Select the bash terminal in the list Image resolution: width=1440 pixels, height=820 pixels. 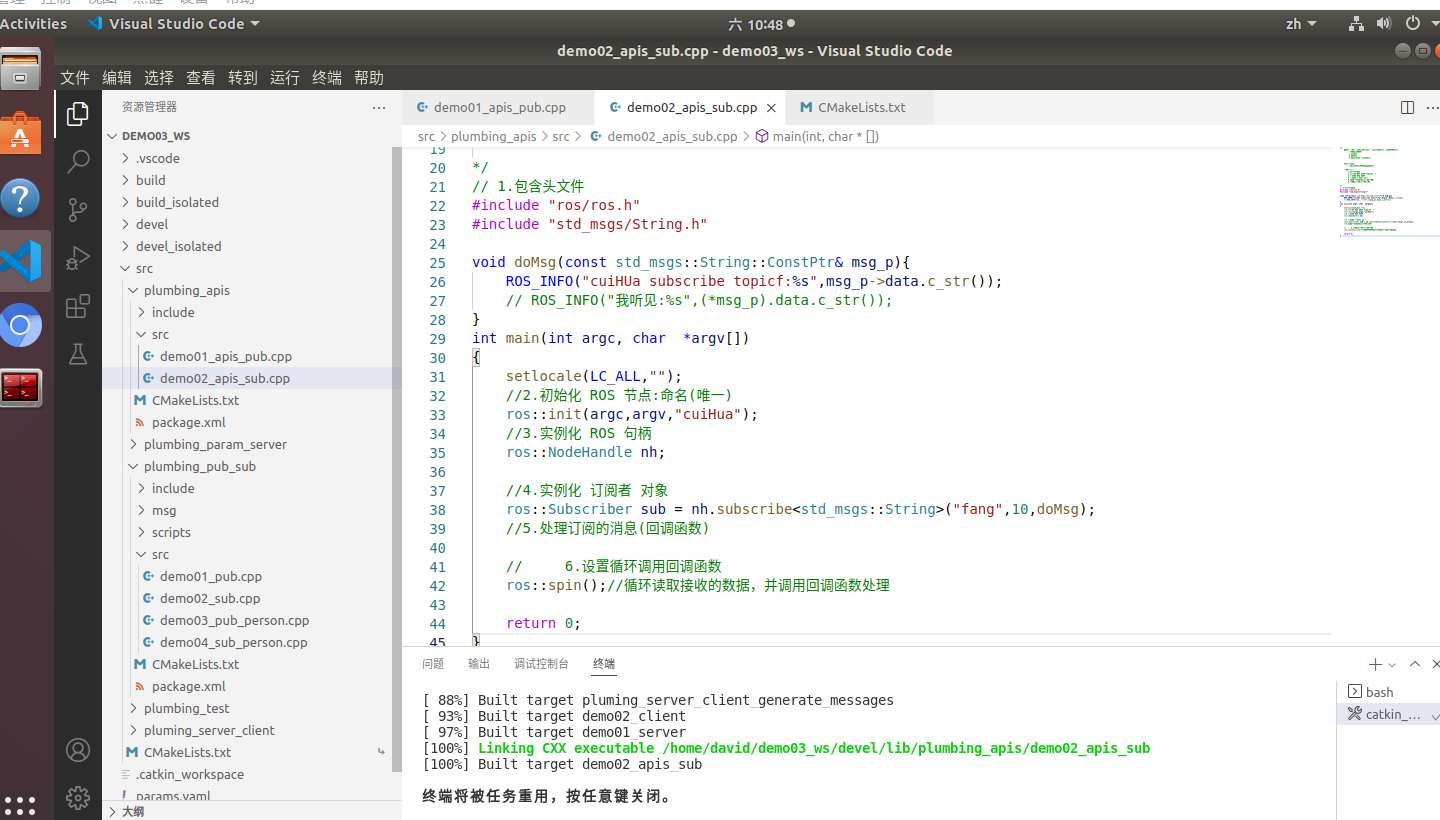[x=1381, y=691]
